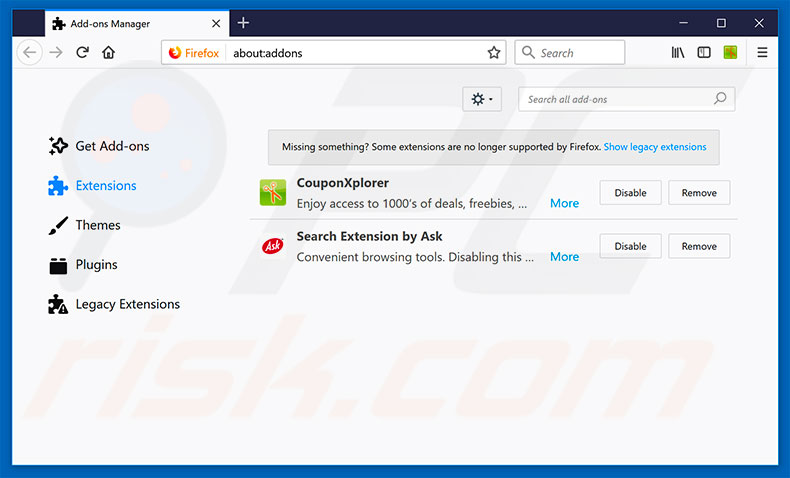Image resolution: width=790 pixels, height=478 pixels.
Task: Focus the browser Search field
Action: pyautogui.click(x=570, y=52)
